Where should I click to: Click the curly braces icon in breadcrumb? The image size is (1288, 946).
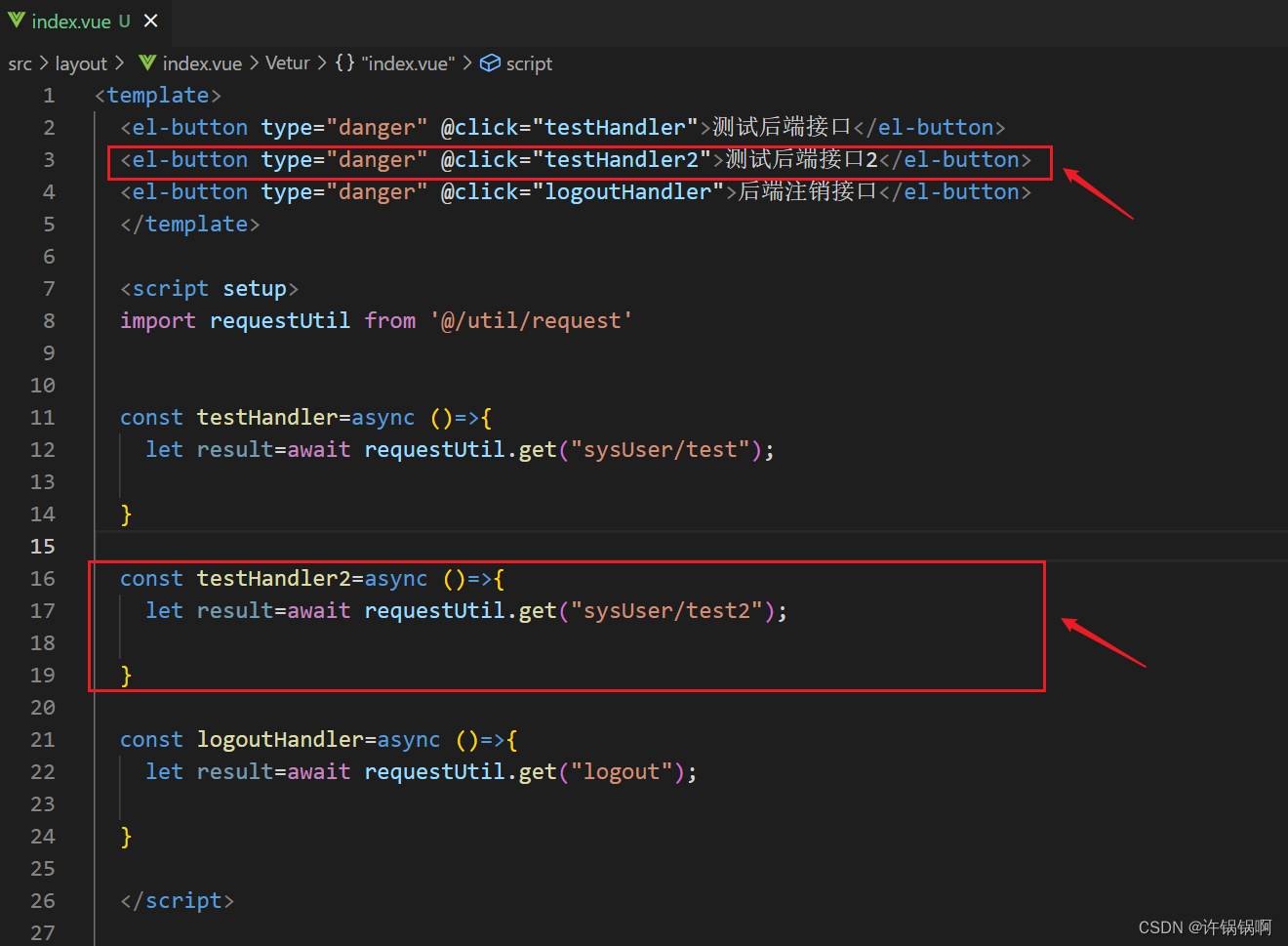click(x=344, y=63)
